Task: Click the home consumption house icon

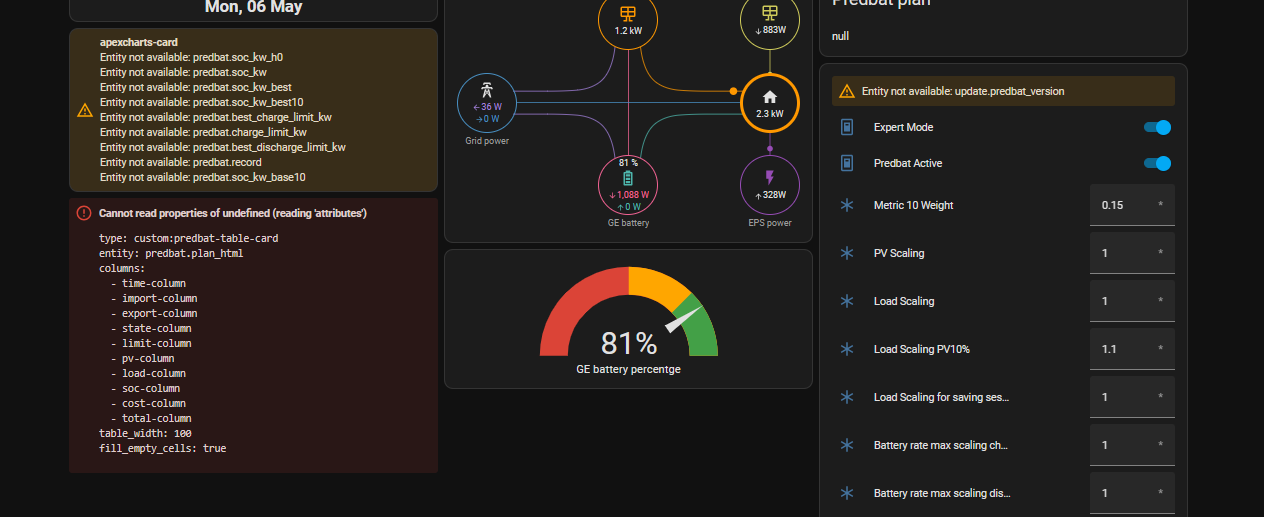Action: (769, 97)
